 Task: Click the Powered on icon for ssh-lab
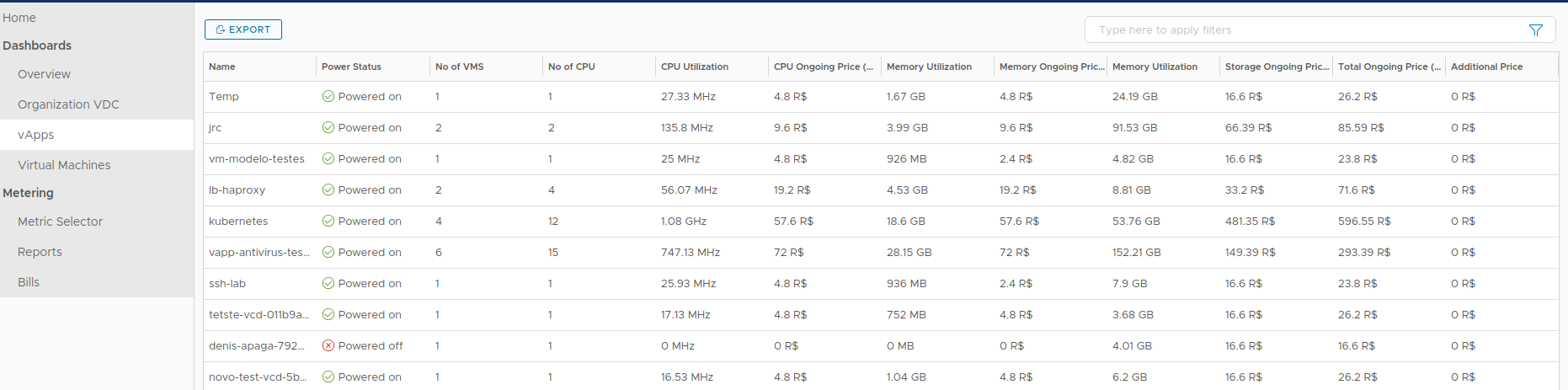328,283
